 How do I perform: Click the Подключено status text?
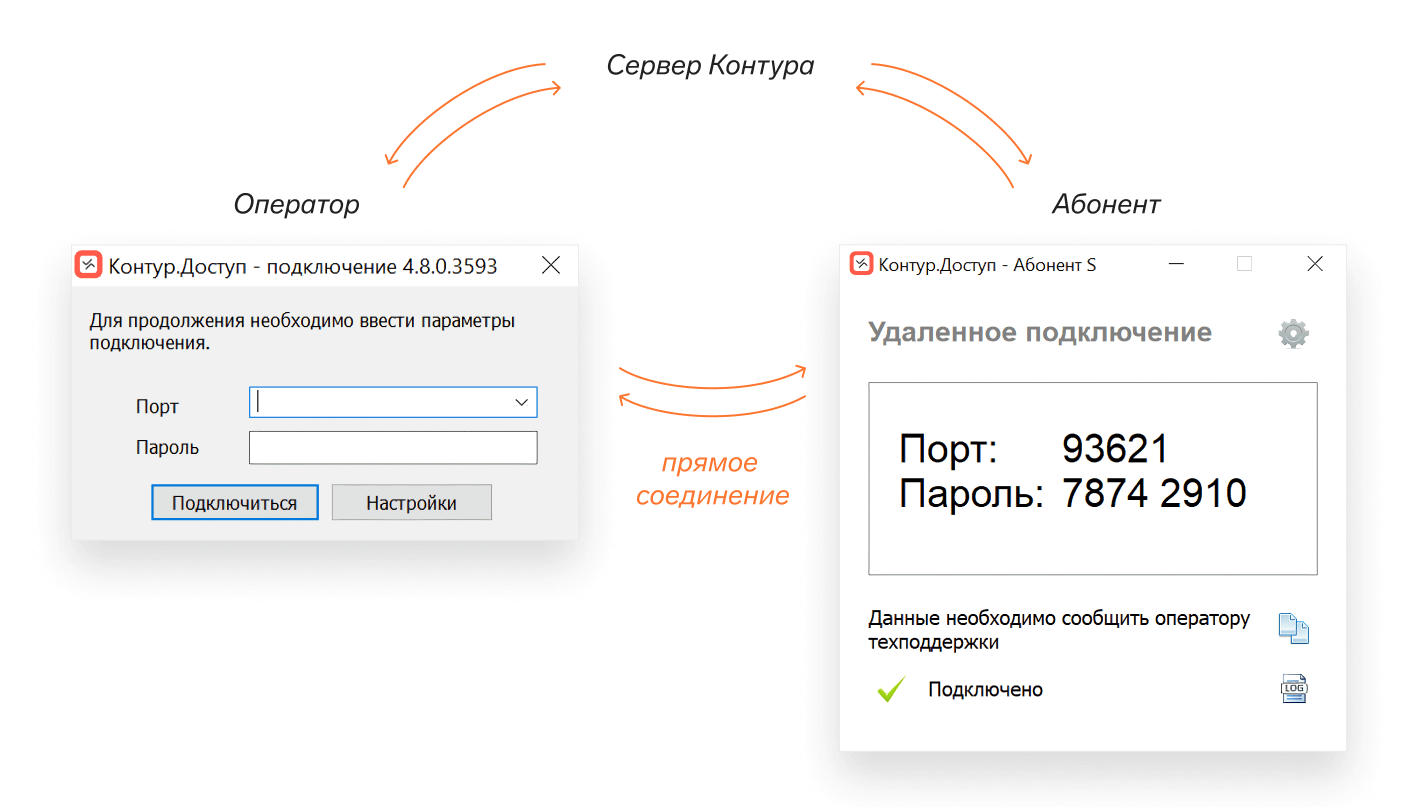click(985, 690)
